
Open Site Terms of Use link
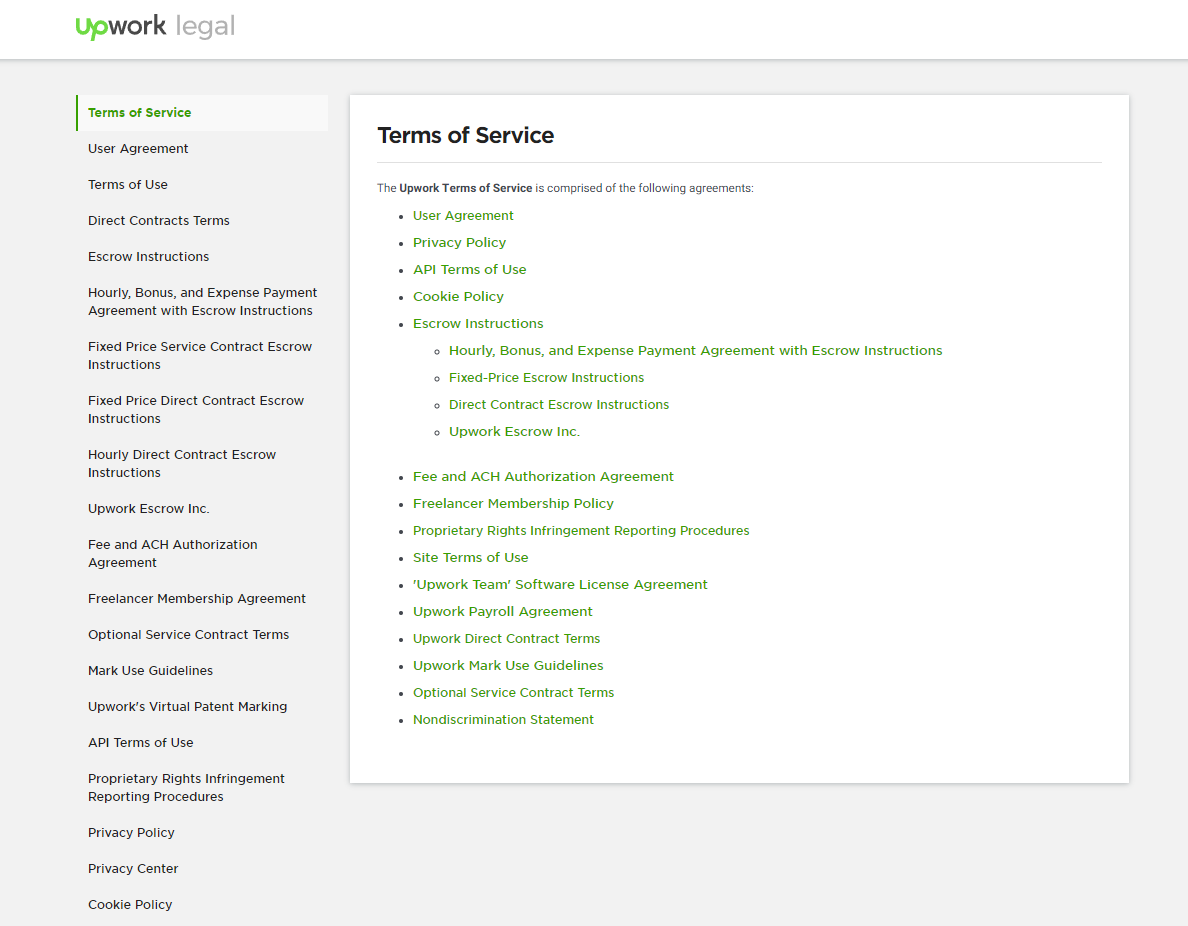(471, 558)
